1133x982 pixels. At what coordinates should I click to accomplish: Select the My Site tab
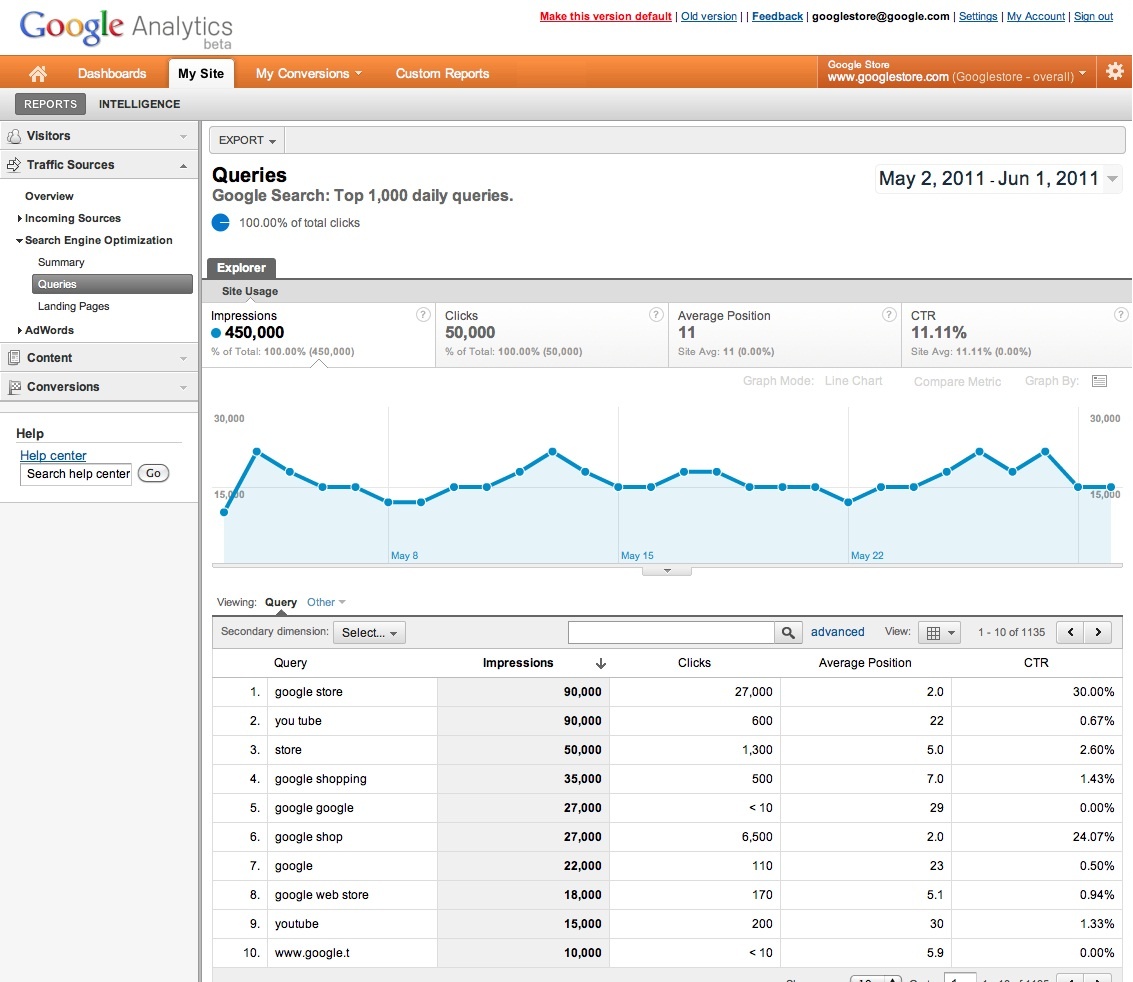coord(201,73)
